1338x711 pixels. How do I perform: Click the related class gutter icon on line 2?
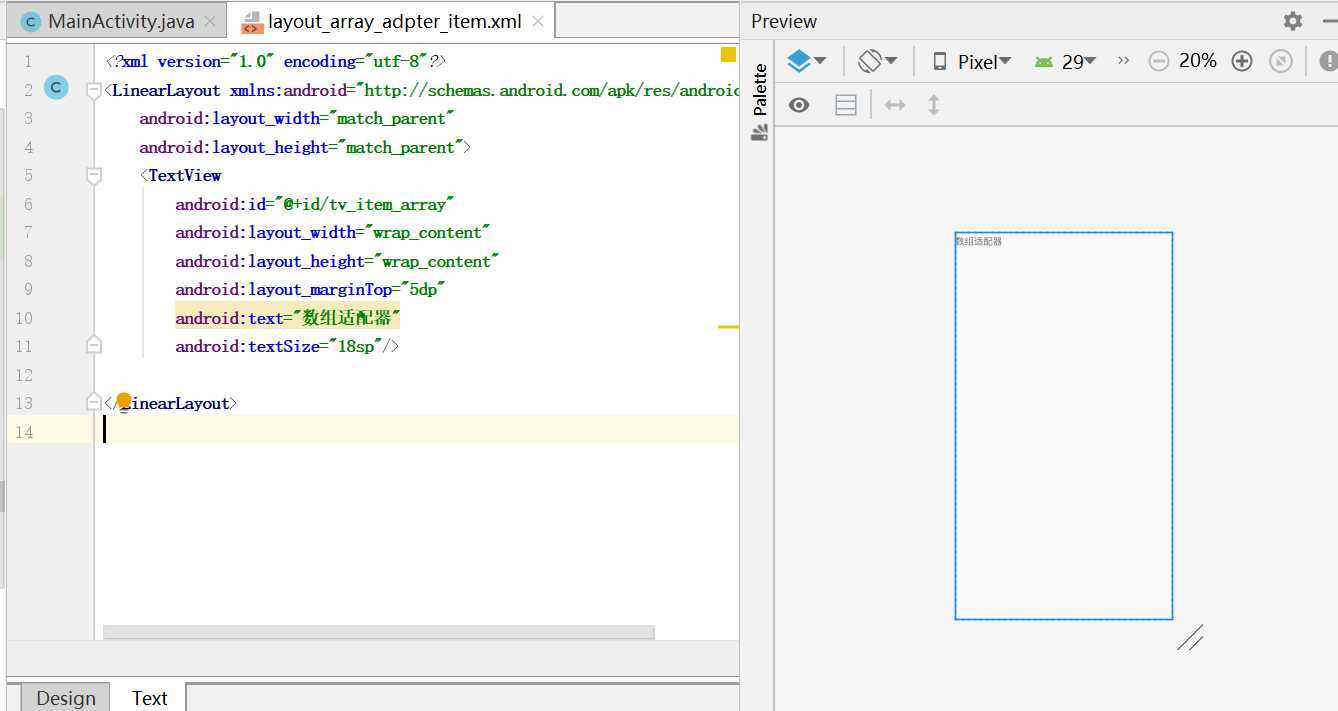(56, 89)
